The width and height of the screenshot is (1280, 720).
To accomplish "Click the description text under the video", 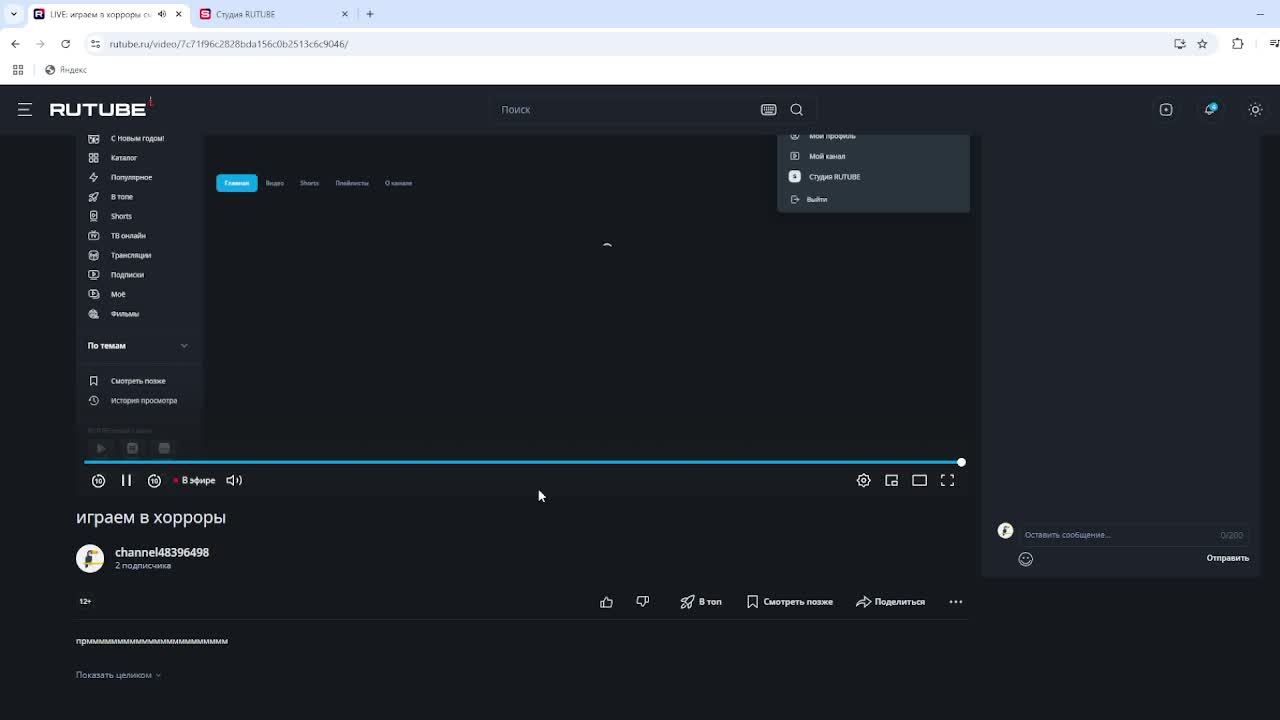I will (x=152, y=641).
